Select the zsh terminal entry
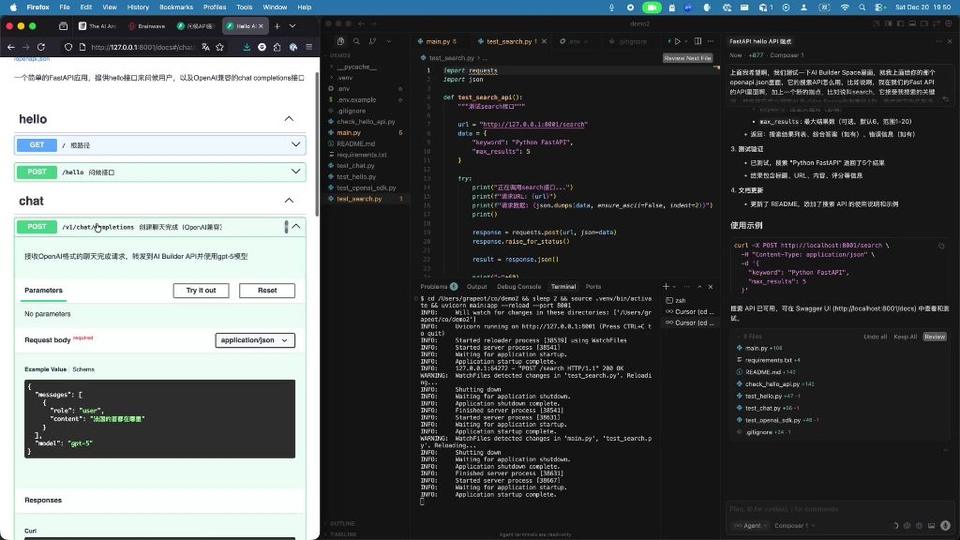The image size is (960, 540). tap(680, 301)
